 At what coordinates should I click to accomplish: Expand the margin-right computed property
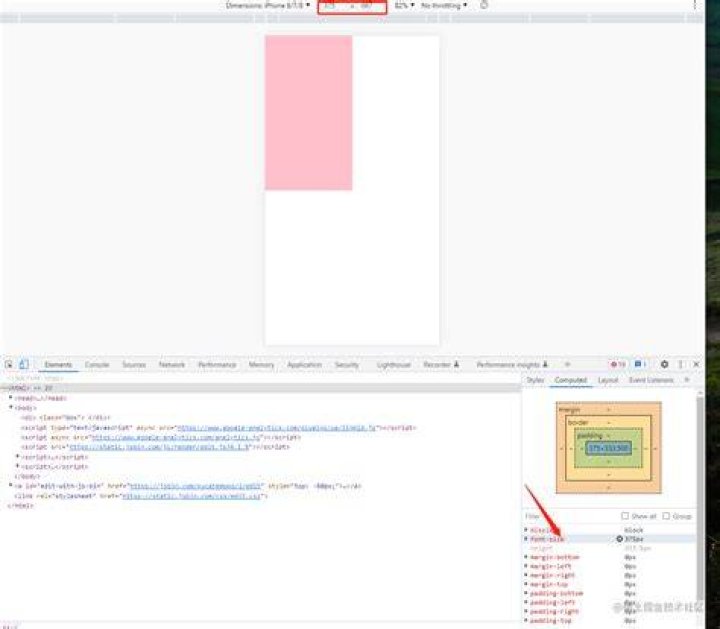(x=526, y=575)
